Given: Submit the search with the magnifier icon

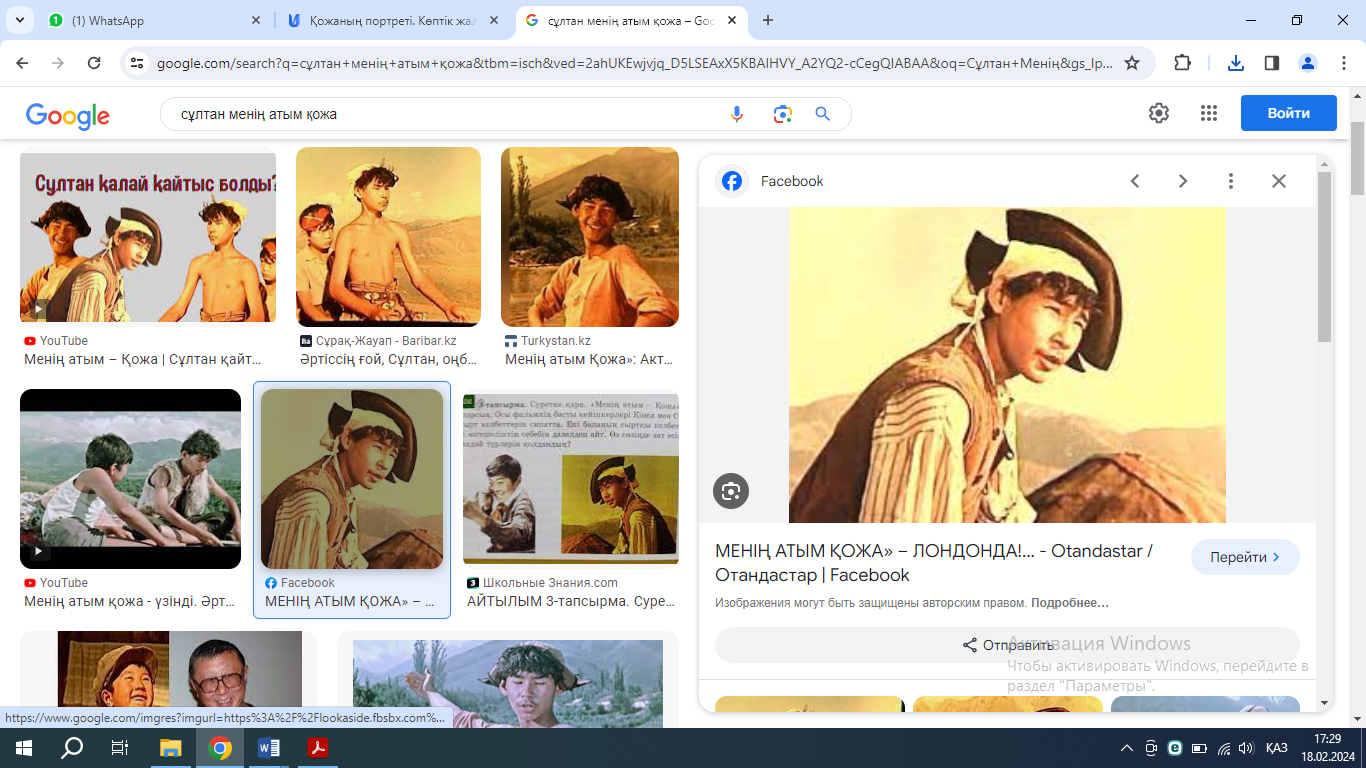Looking at the screenshot, I should (x=823, y=114).
